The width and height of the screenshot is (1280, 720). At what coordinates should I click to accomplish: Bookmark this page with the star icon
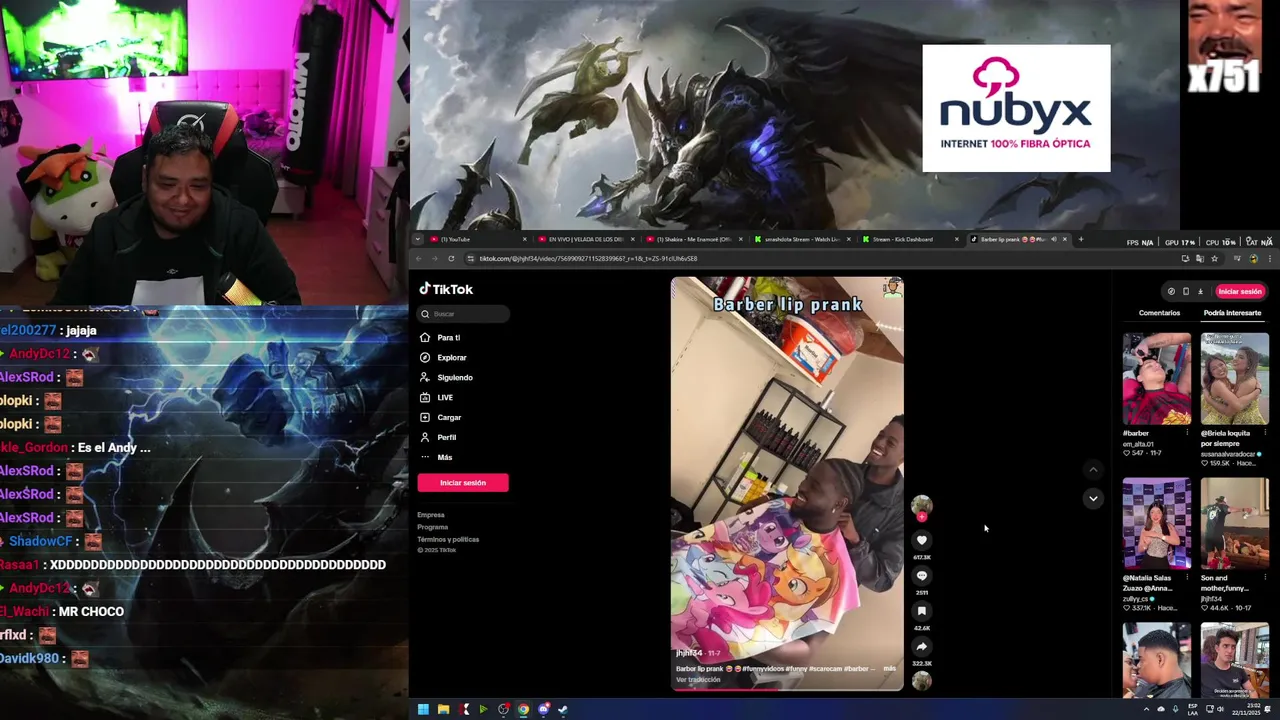click(1214, 259)
